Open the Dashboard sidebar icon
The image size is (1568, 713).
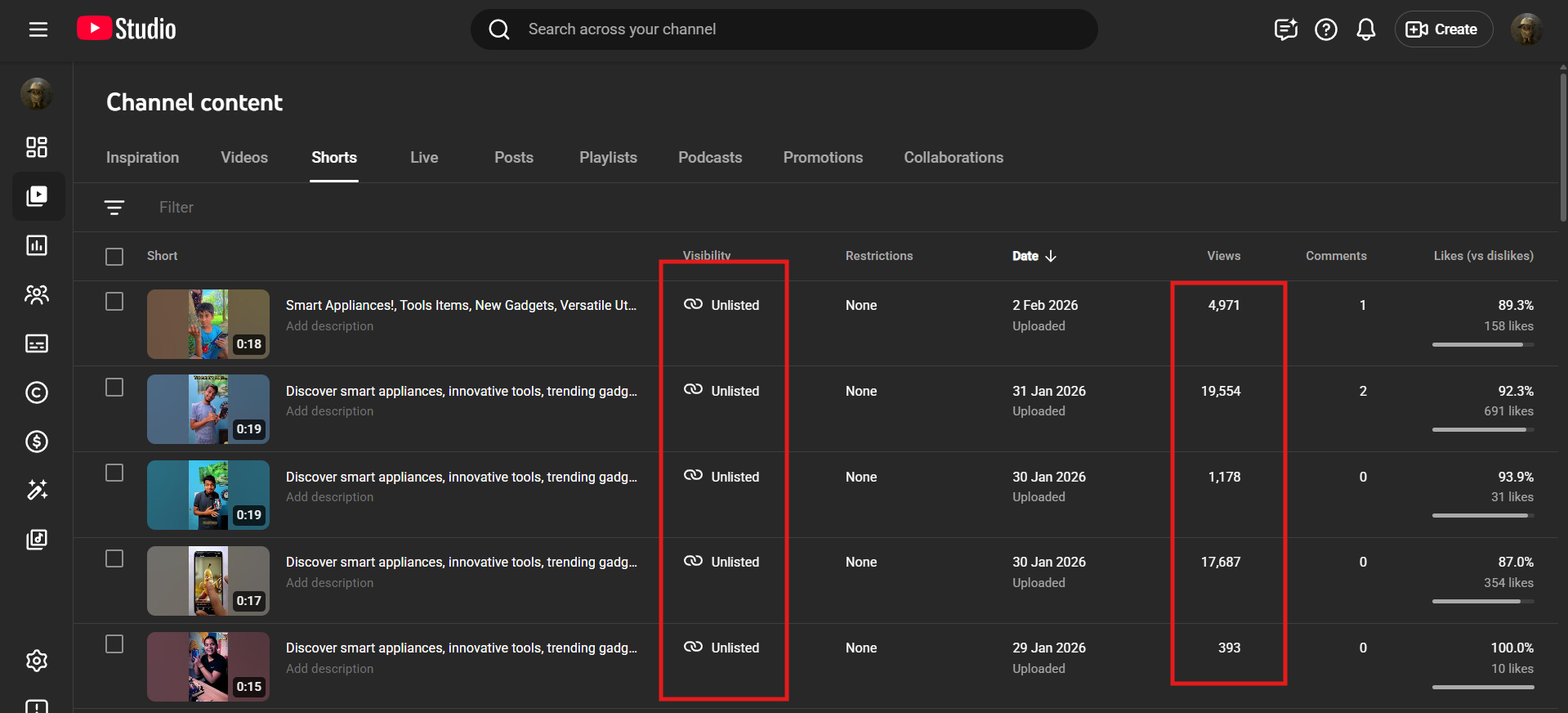tap(37, 147)
